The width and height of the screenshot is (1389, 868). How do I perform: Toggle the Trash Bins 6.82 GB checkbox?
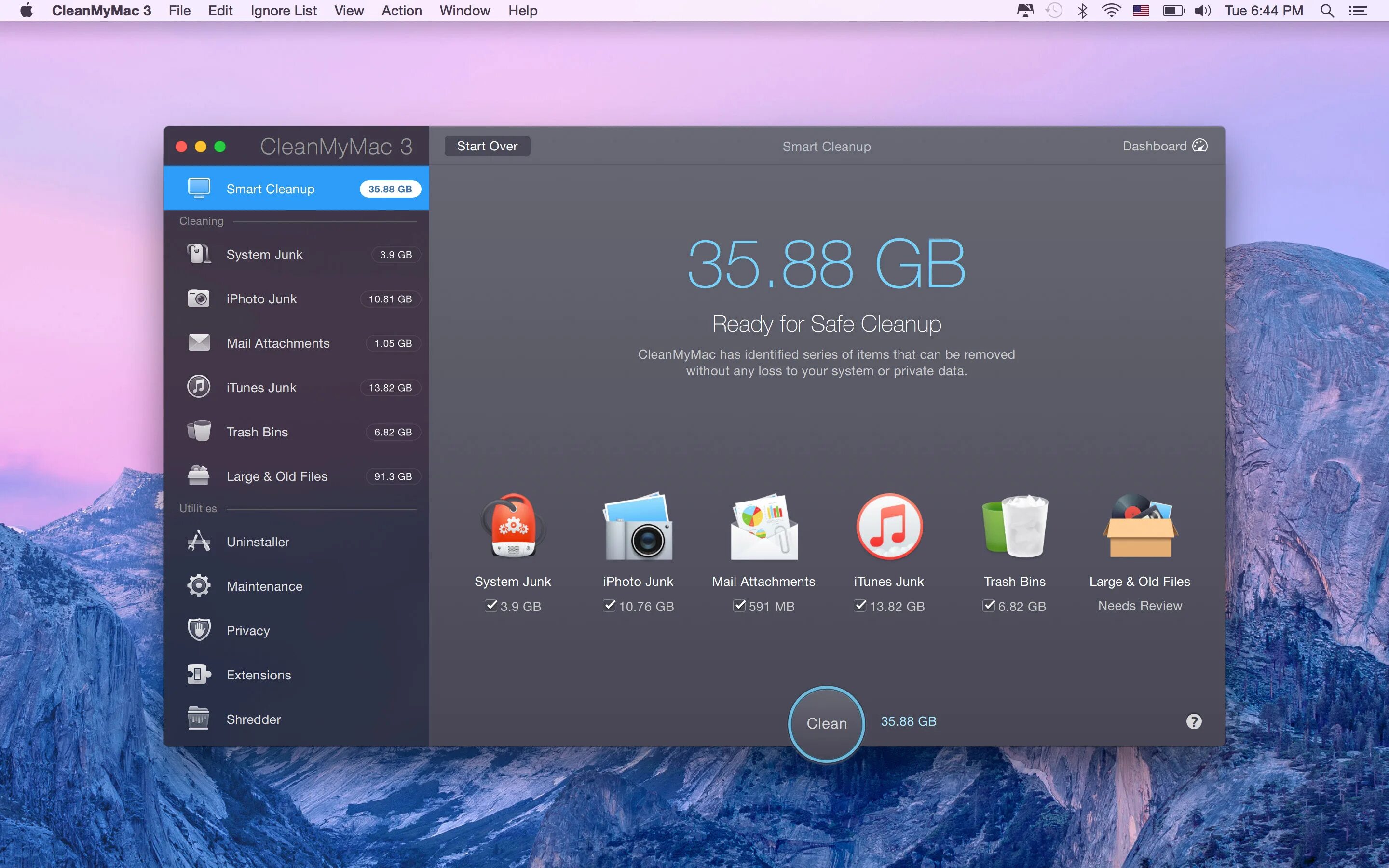pos(988,605)
